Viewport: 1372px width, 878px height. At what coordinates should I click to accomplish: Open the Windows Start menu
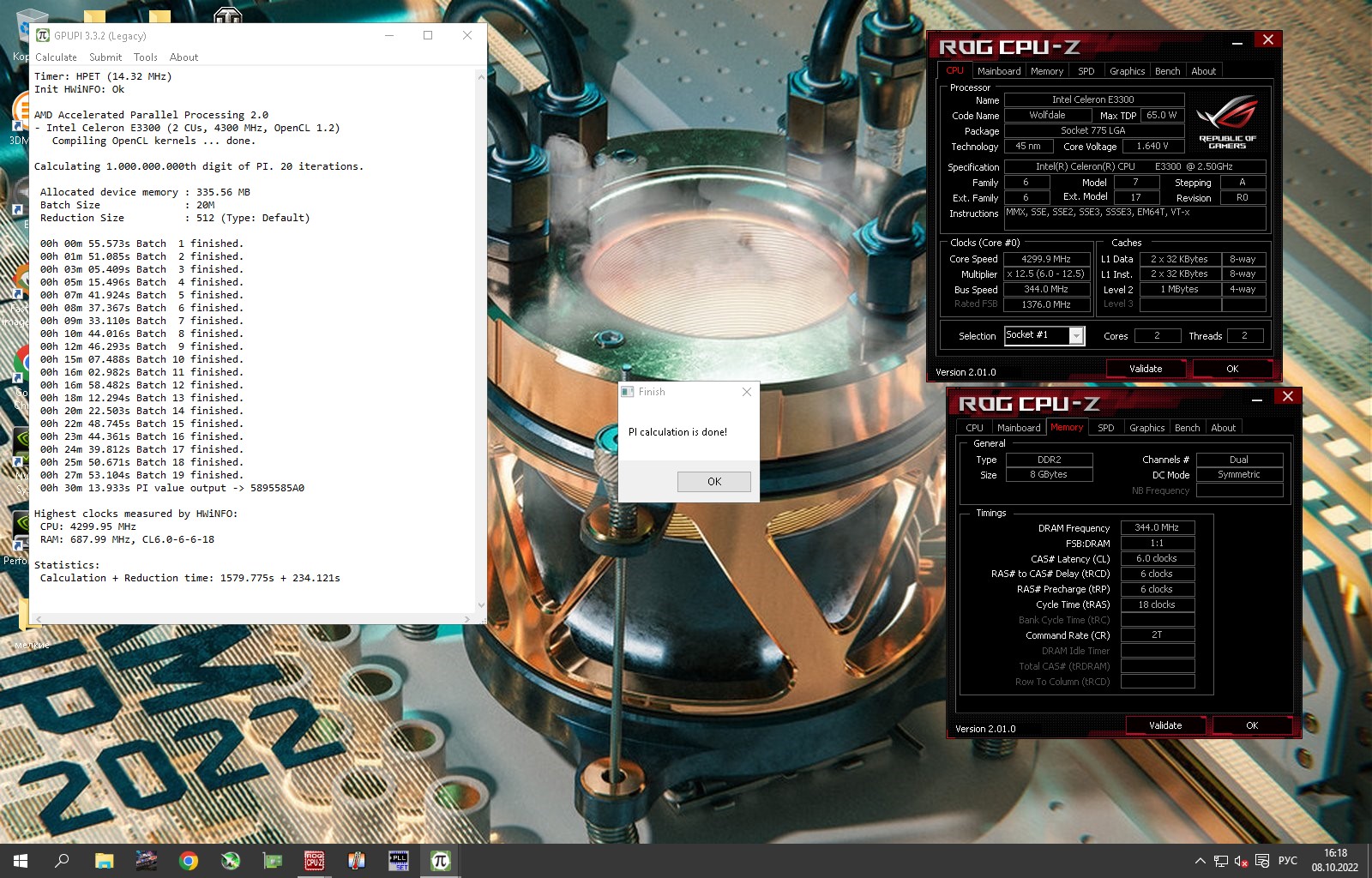21,861
